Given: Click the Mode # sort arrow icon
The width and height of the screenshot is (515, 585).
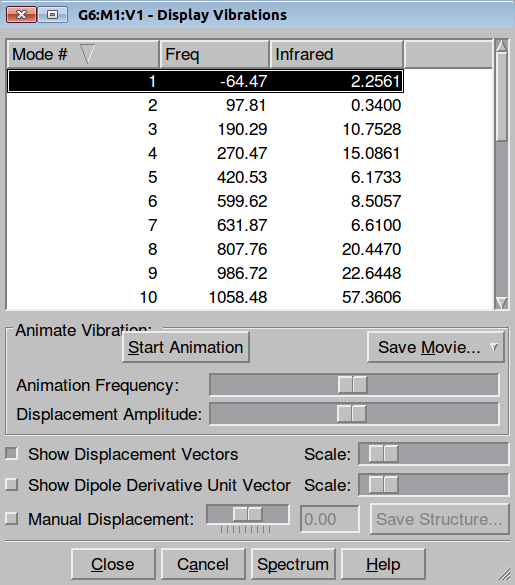Looking at the screenshot, I should click(x=88, y=54).
